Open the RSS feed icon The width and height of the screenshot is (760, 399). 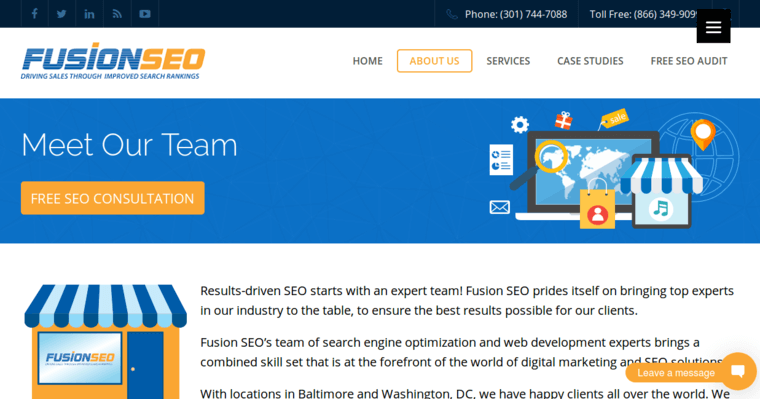(x=117, y=14)
